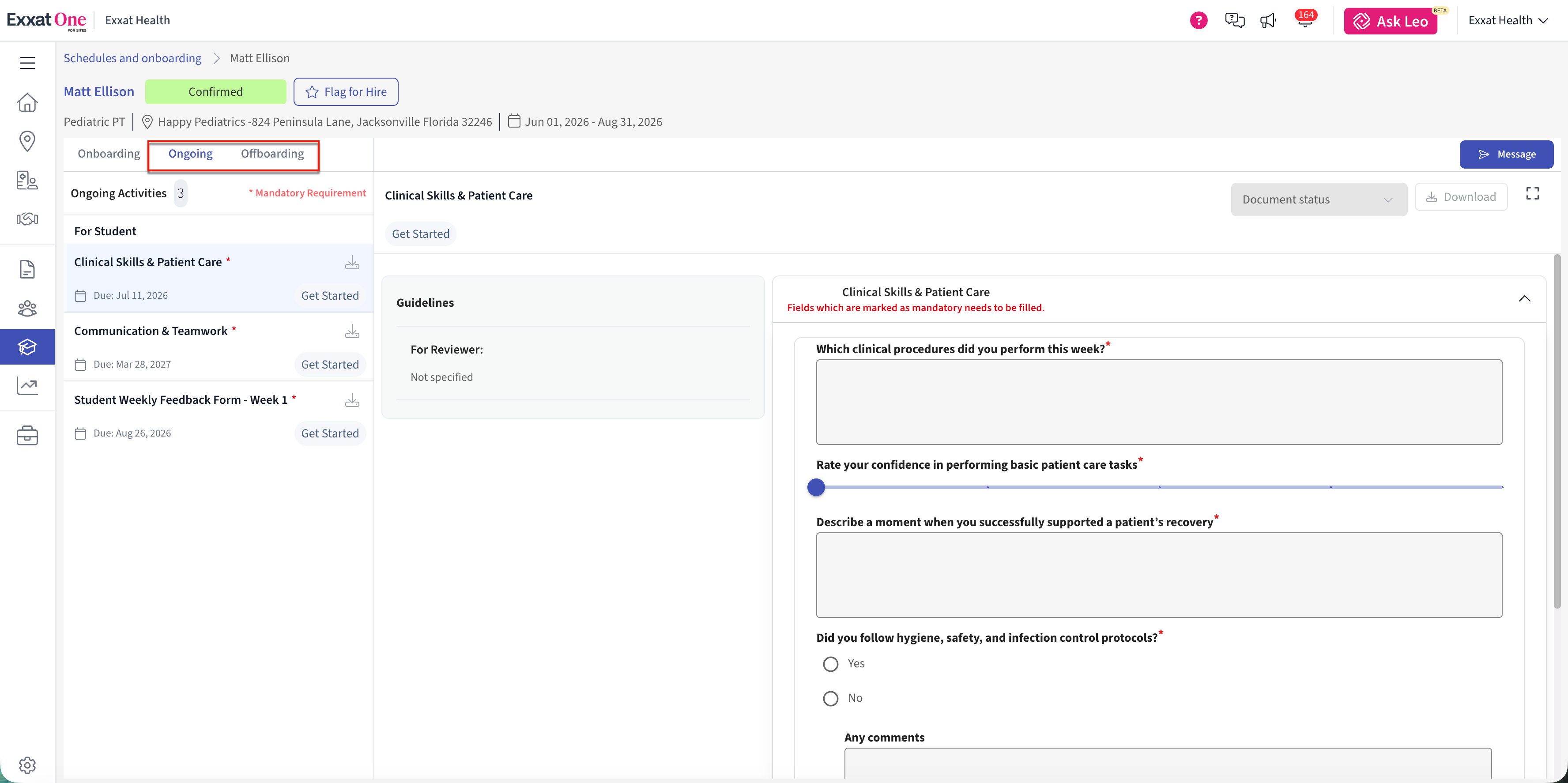Screen dimensions: 1568x783
Task: Click the calendar icon beside the Jun 01, 2026 - Aug 31, 2026 dates
Action: (514, 121)
